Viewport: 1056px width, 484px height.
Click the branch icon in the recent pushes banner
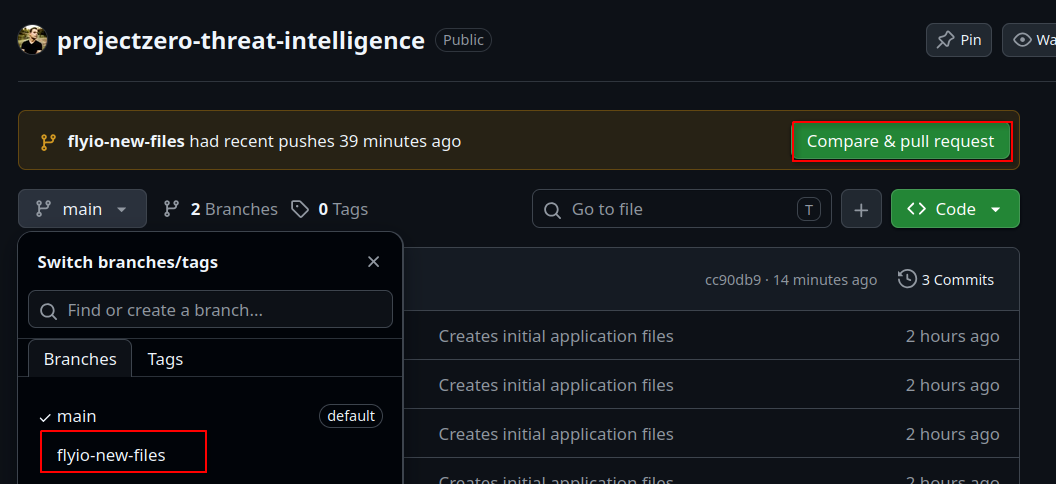point(48,141)
